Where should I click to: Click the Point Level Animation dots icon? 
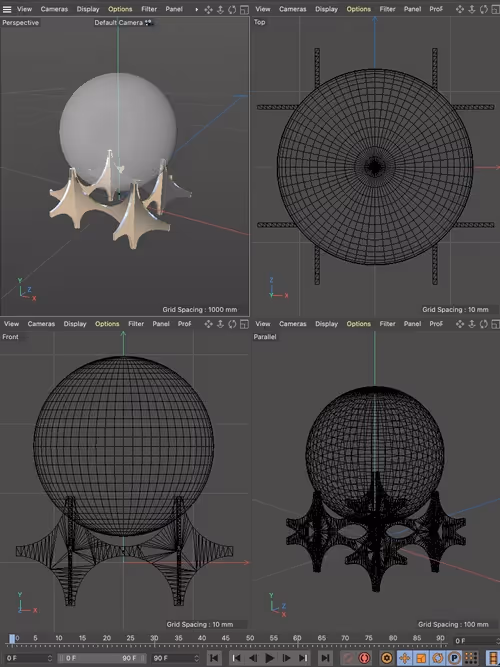(471, 658)
